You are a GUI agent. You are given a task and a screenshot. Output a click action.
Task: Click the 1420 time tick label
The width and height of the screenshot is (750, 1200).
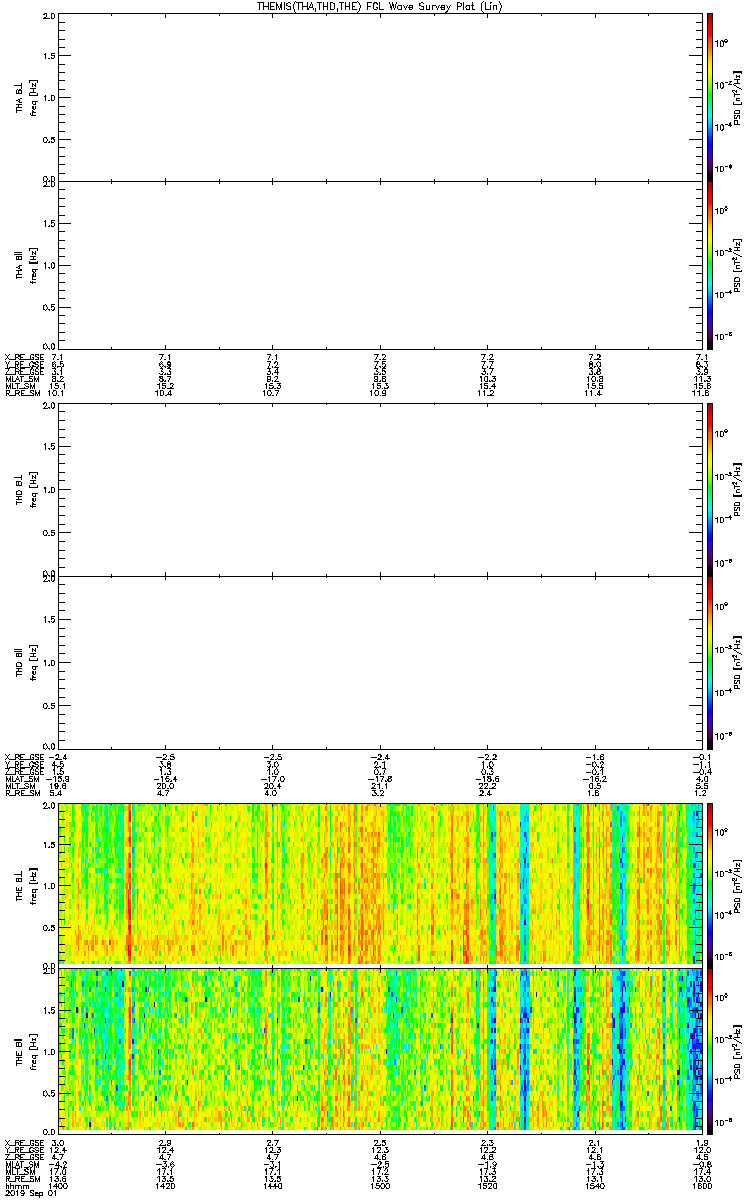(x=168, y=1185)
